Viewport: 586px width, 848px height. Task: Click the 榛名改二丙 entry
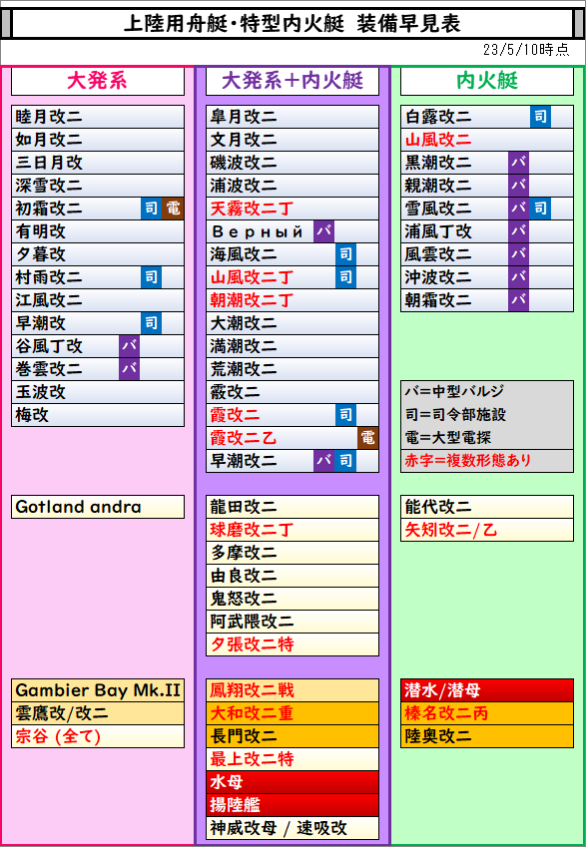pos(487,713)
